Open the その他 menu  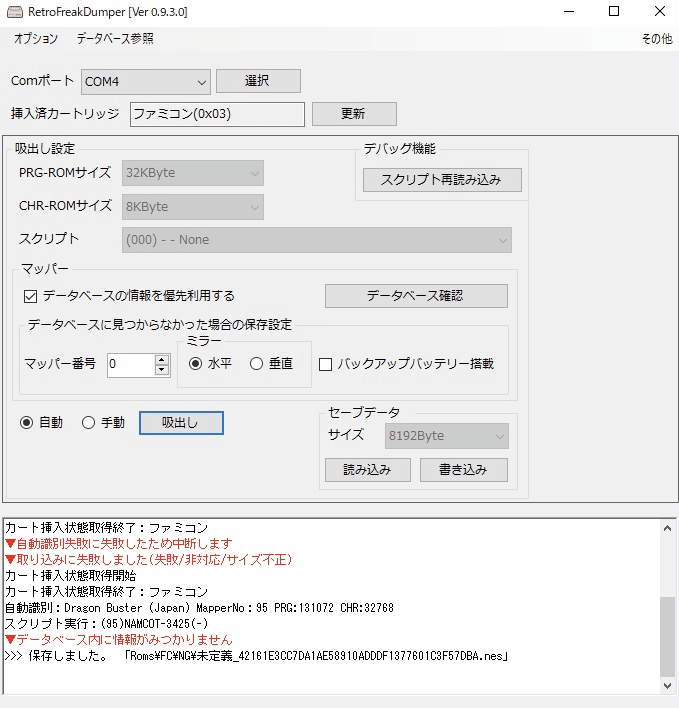point(657,39)
